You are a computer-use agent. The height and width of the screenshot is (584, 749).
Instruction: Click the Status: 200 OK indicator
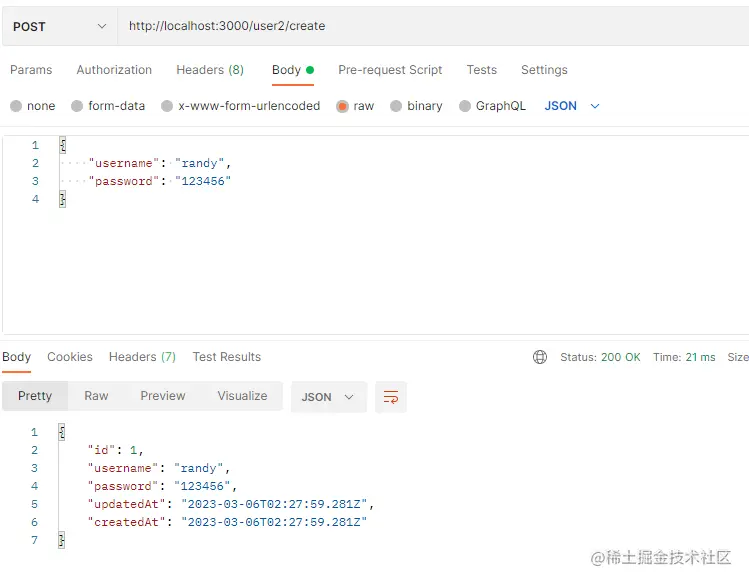tap(600, 357)
